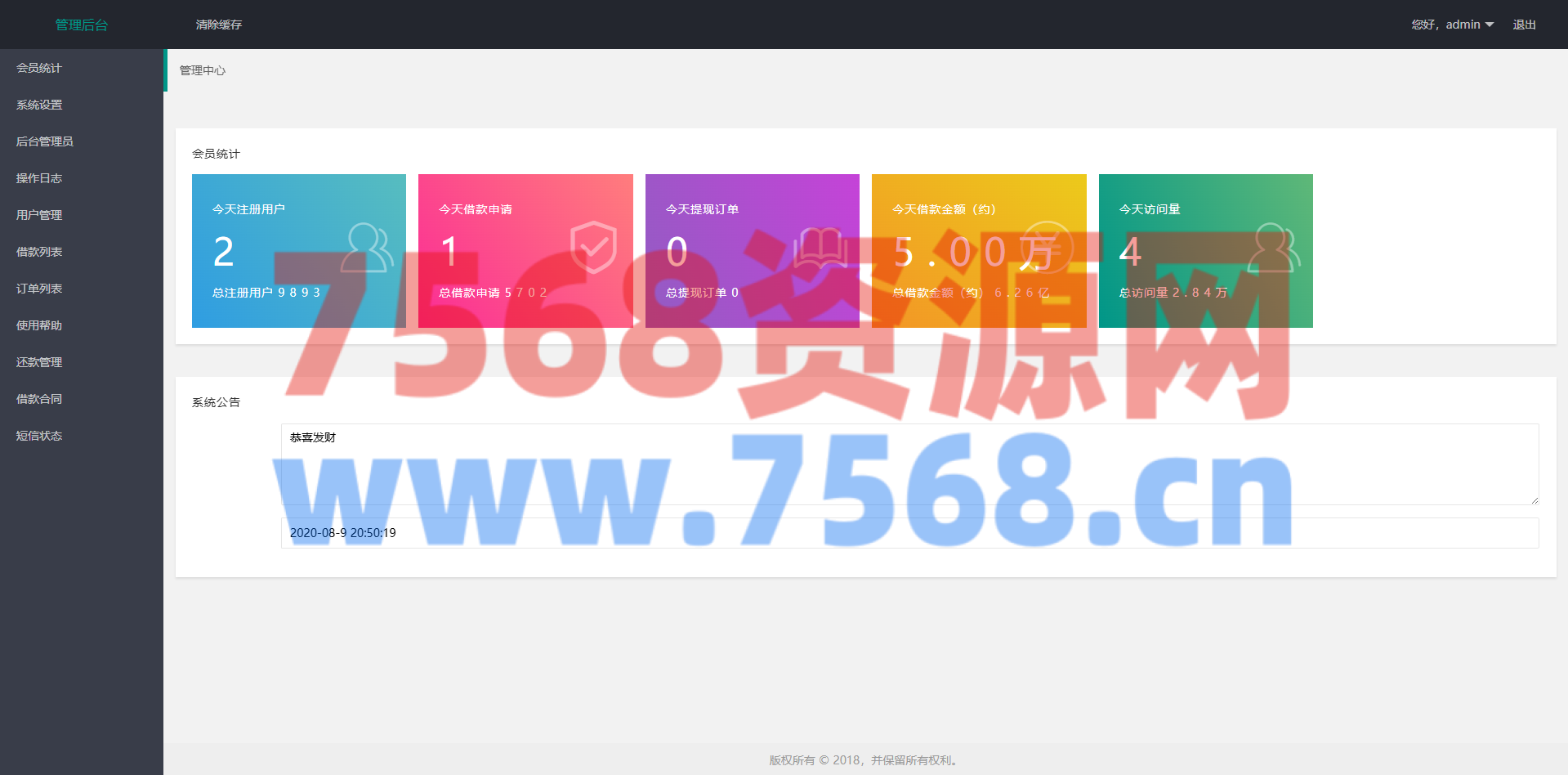Screen dimensions: 1568x775
Task: Open 还款管理 in the sidebar
Action: (39, 362)
